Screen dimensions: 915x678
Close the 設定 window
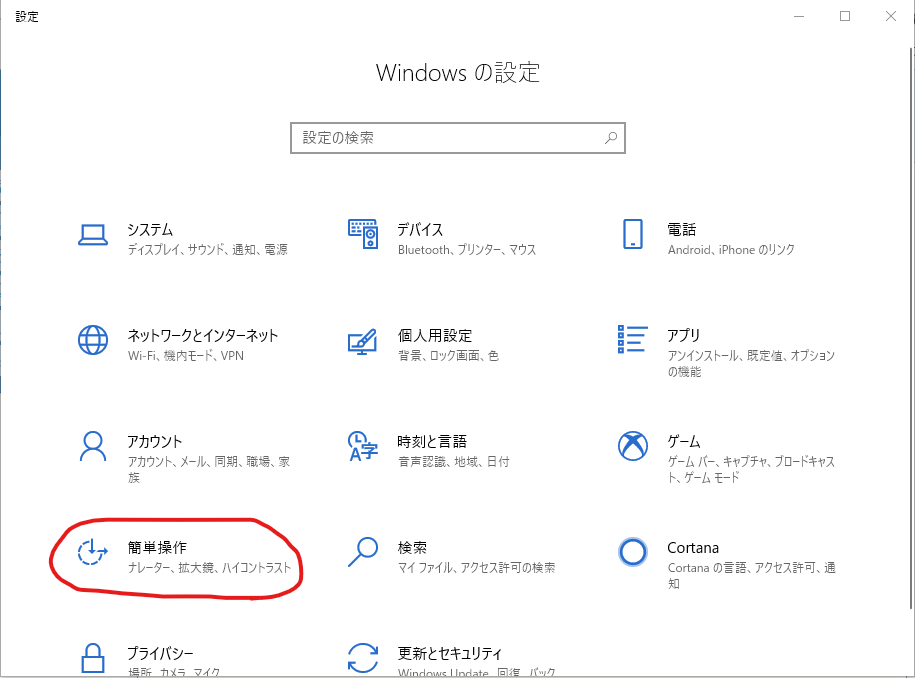(890, 16)
